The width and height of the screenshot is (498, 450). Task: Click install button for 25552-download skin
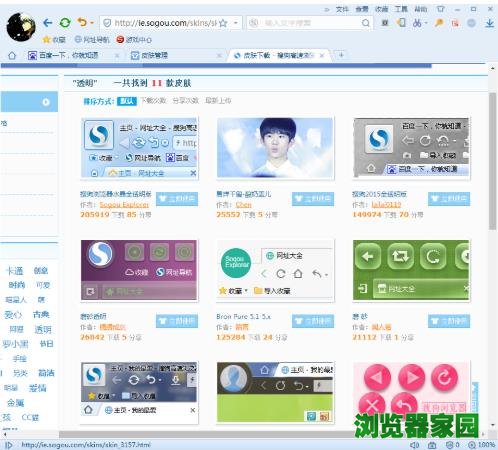tap(313, 199)
